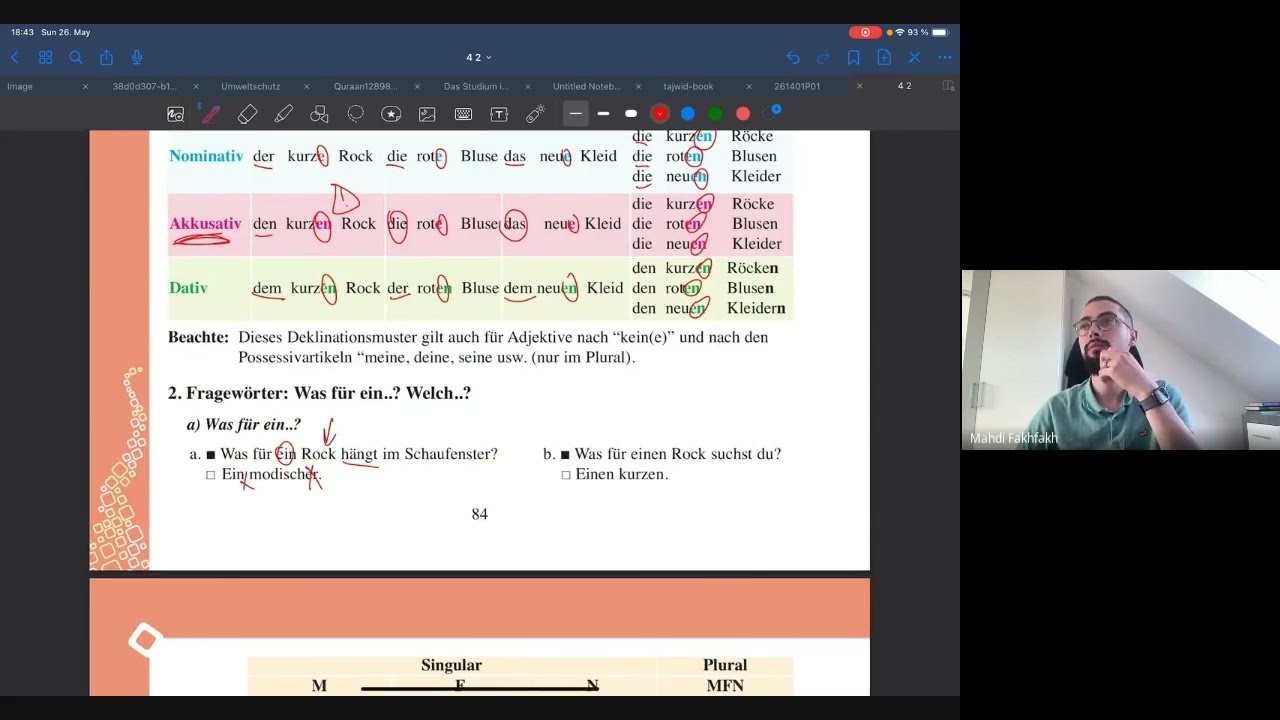Pick the coral pen color
The height and width of the screenshot is (720, 1280).
click(743, 114)
